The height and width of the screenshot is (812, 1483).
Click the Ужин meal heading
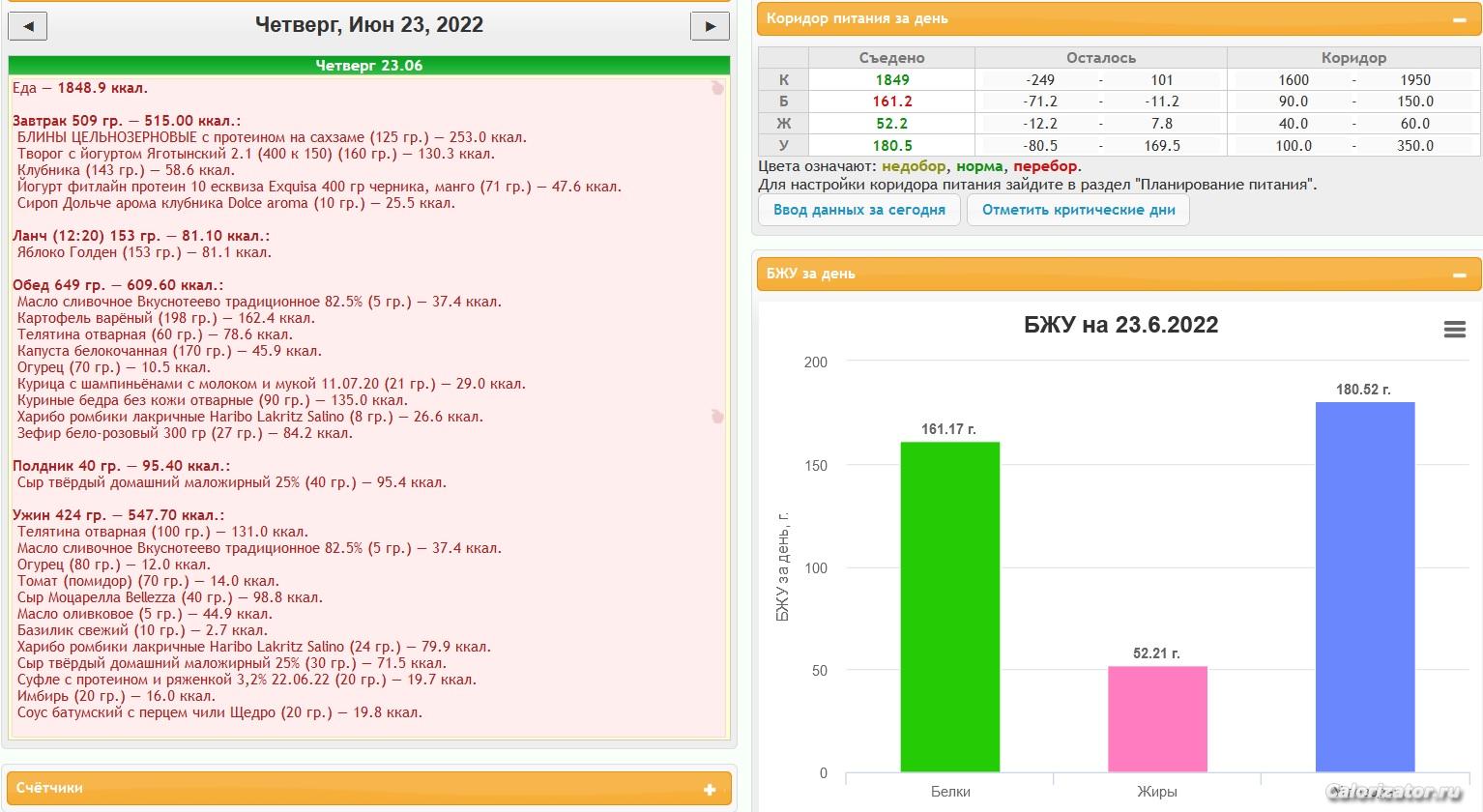[x=118, y=515]
